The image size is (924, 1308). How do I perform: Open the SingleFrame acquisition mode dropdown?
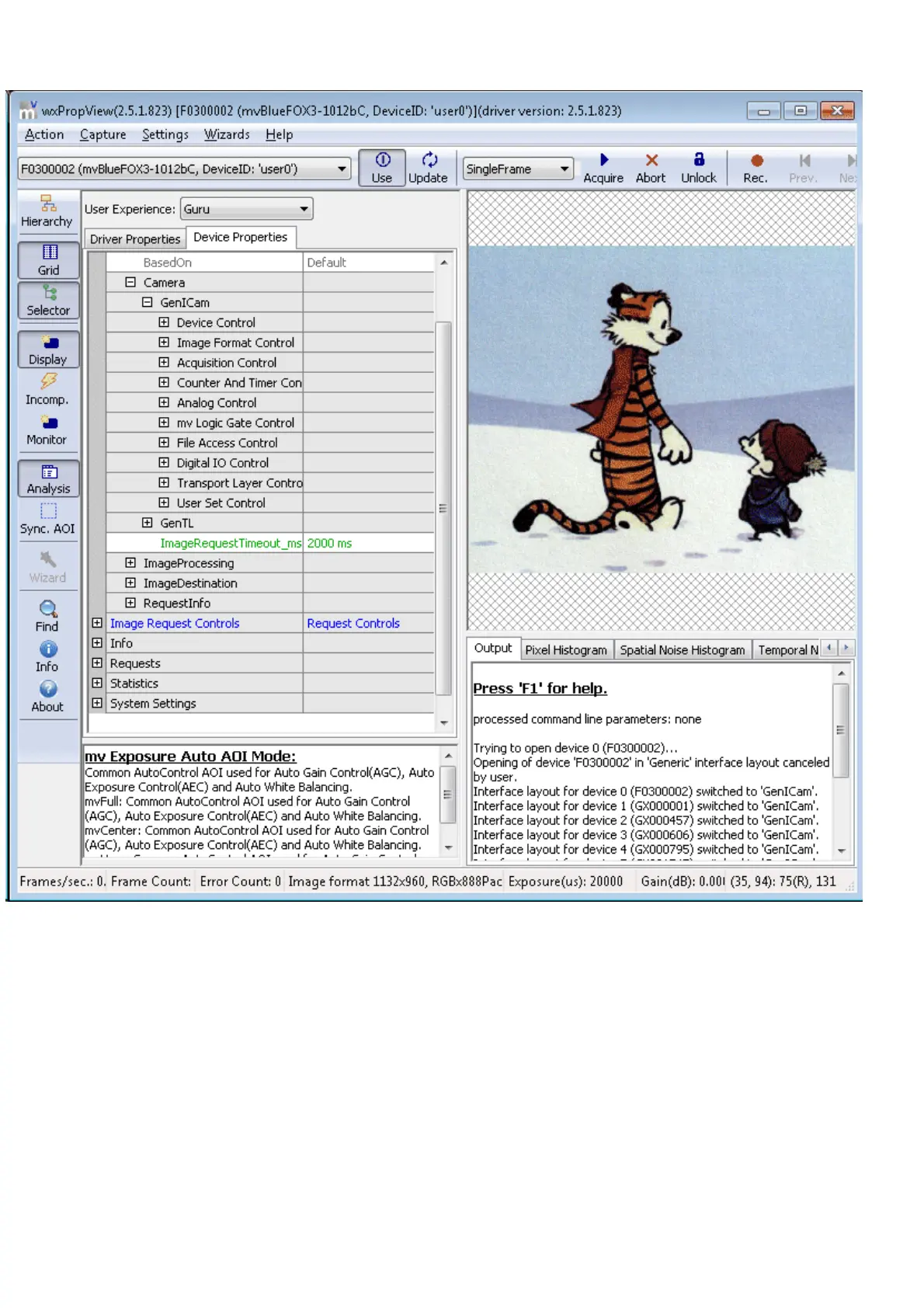518,169
